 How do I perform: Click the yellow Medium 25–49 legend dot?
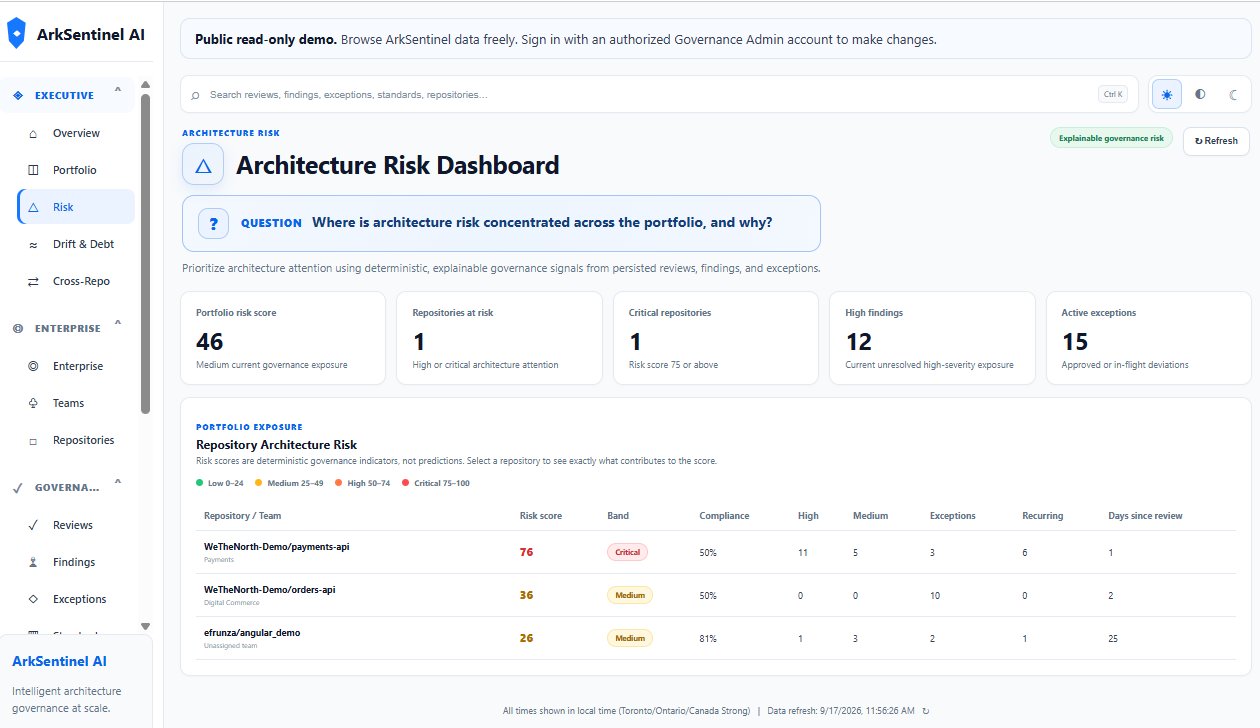pos(258,483)
